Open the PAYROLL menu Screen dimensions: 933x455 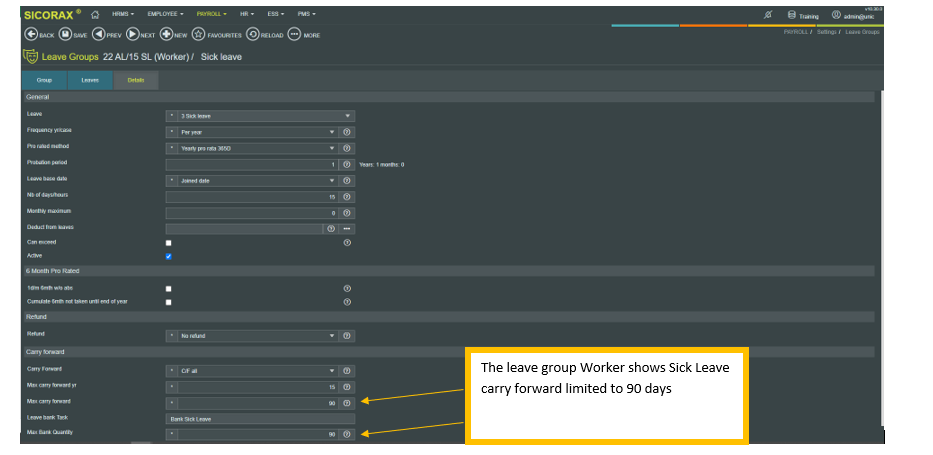pyautogui.click(x=210, y=15)
